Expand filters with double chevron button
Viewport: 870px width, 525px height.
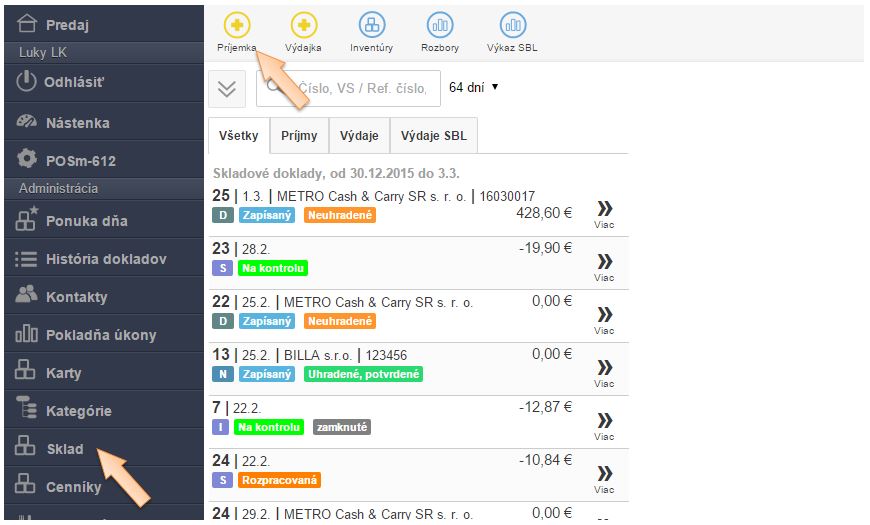point(227,88)
